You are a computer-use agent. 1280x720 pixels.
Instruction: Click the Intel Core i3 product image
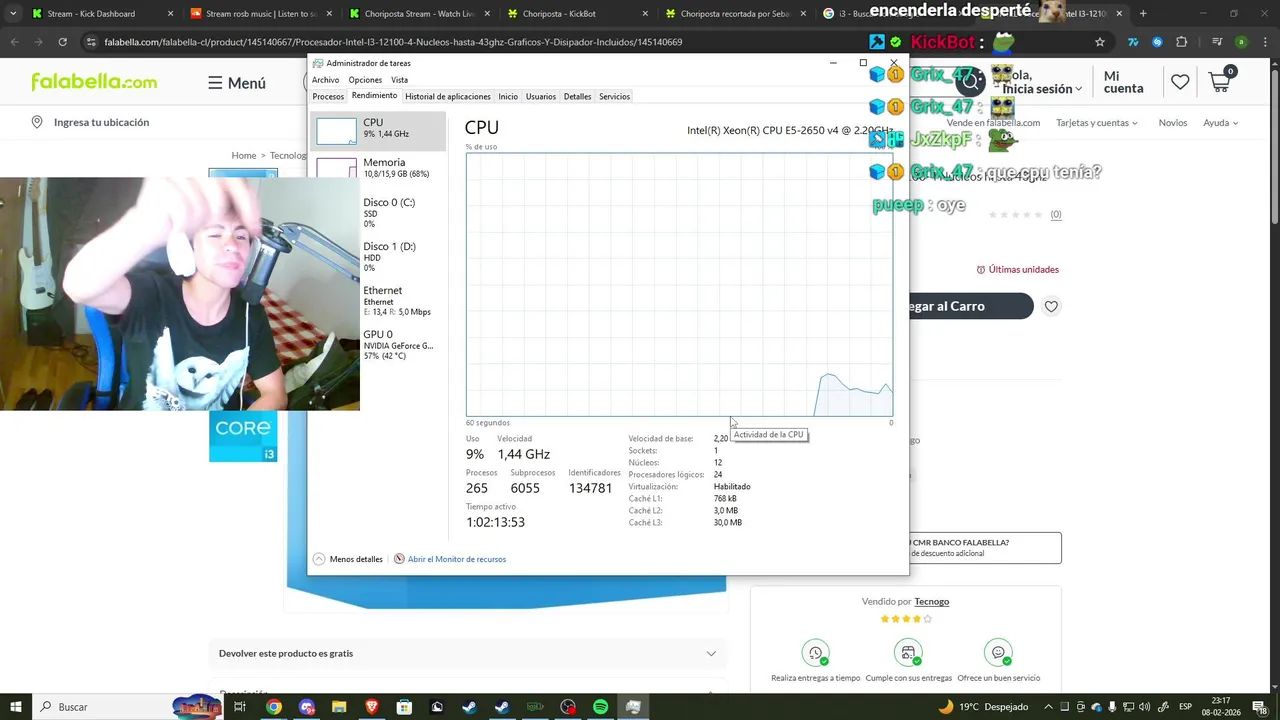[x=243, y=436]
